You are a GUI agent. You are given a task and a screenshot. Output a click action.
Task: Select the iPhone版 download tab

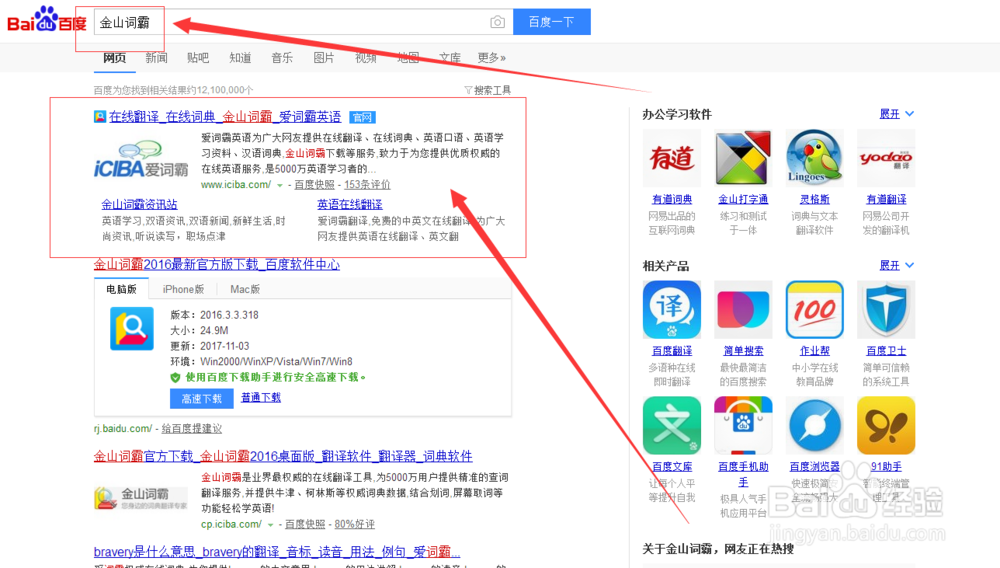(183, 289)
